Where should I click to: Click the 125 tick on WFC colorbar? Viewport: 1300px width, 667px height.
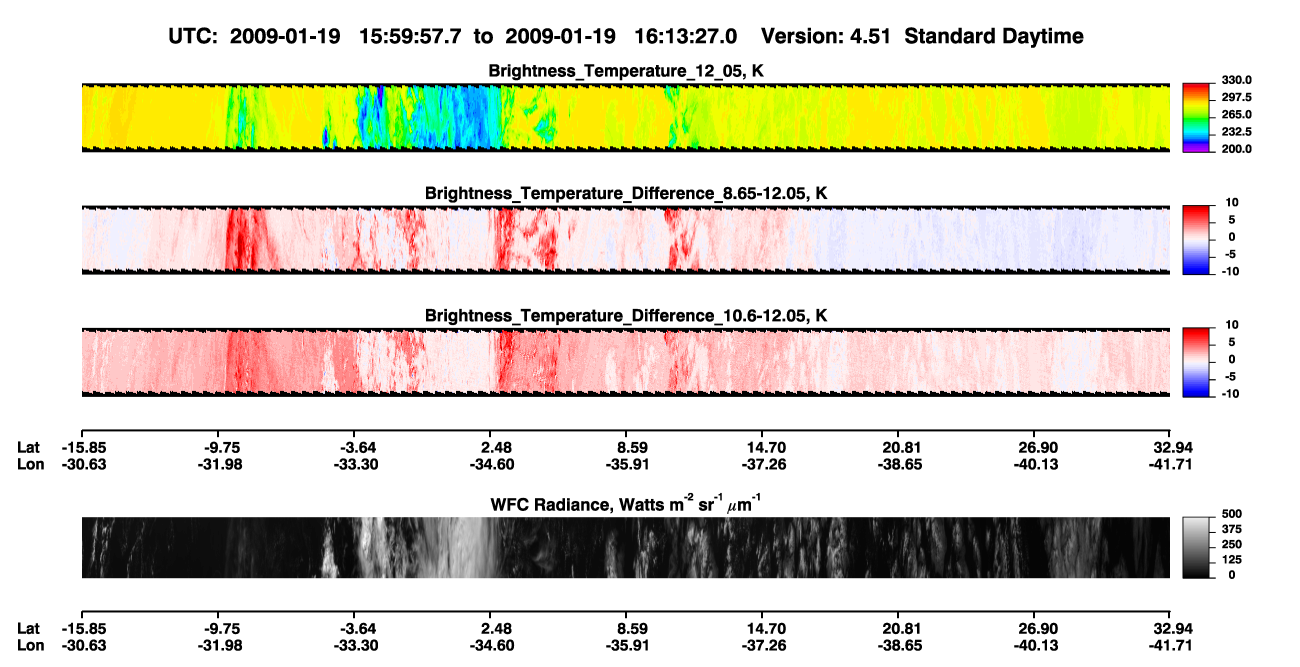click(x=1231, y=560)
